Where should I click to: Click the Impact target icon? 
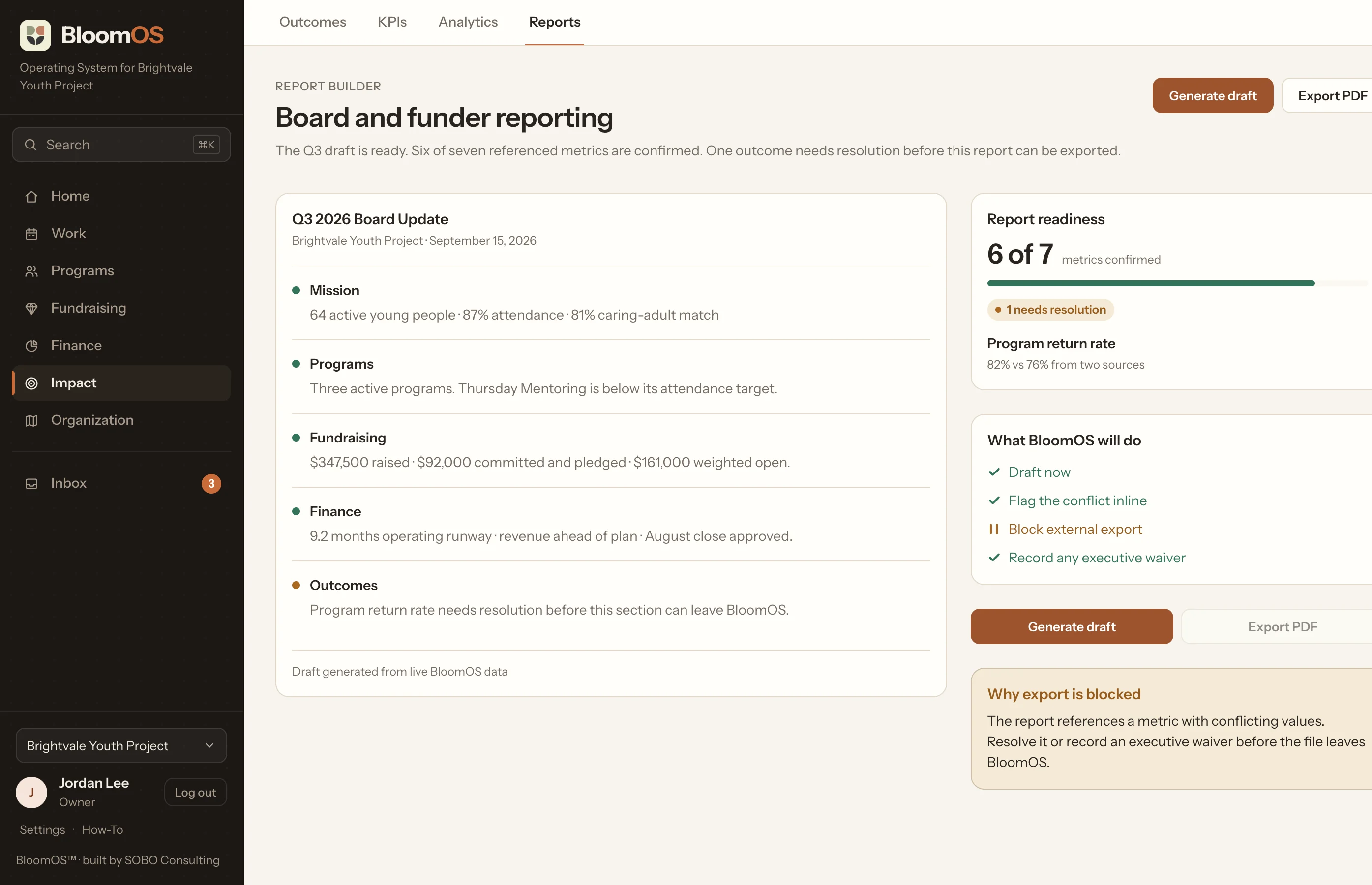click(x=31, y=383)
